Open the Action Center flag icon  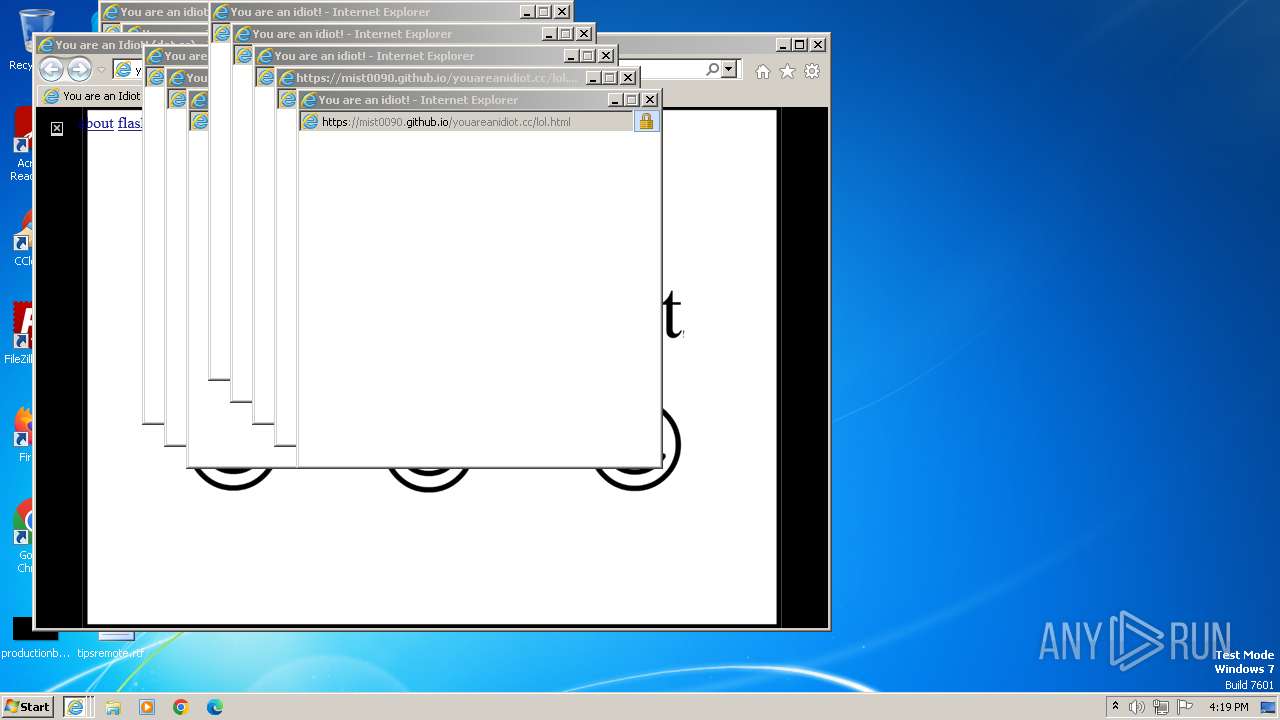click(1185, 707)
